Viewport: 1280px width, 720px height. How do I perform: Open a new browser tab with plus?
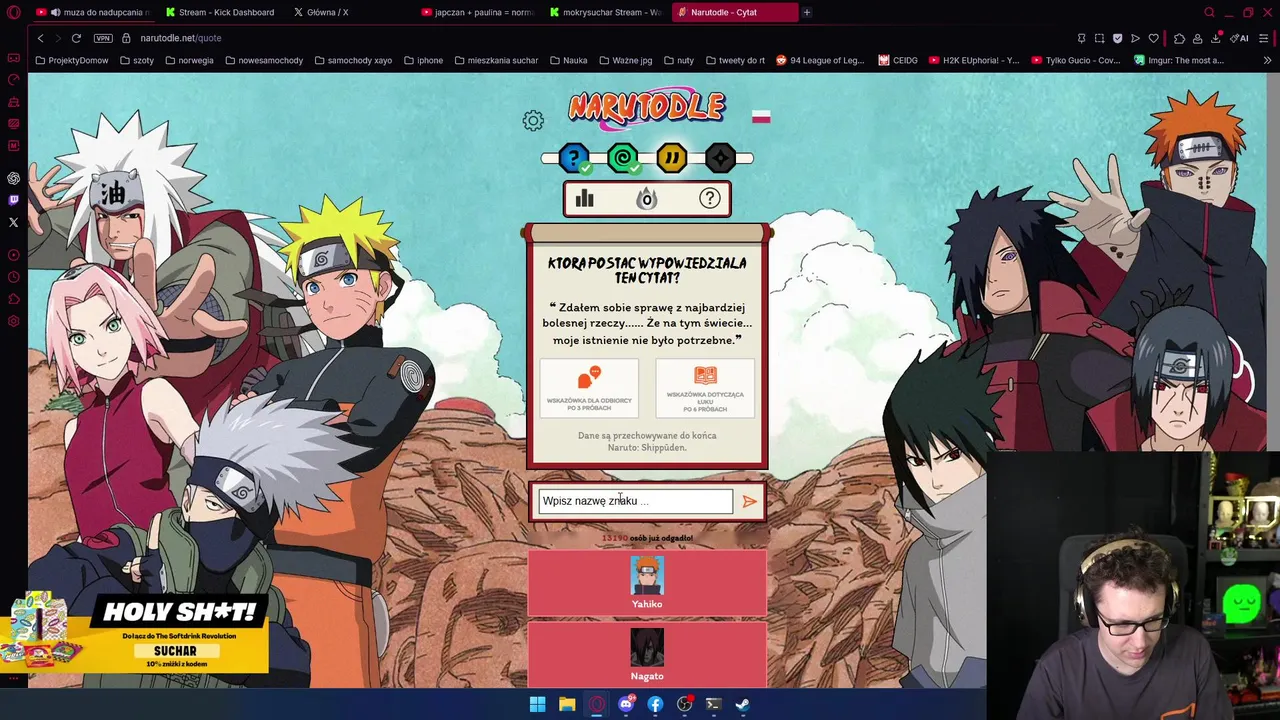click(807, 12)
